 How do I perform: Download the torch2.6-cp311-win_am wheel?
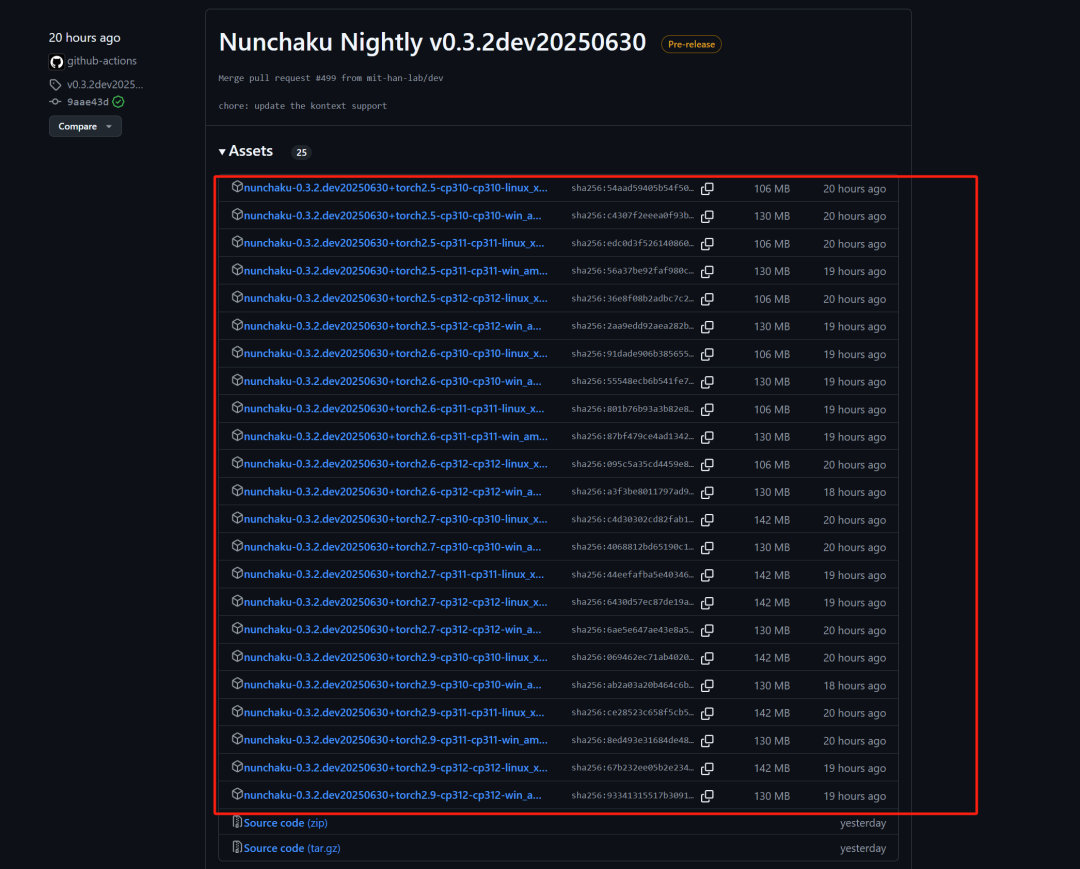(395, 436)
